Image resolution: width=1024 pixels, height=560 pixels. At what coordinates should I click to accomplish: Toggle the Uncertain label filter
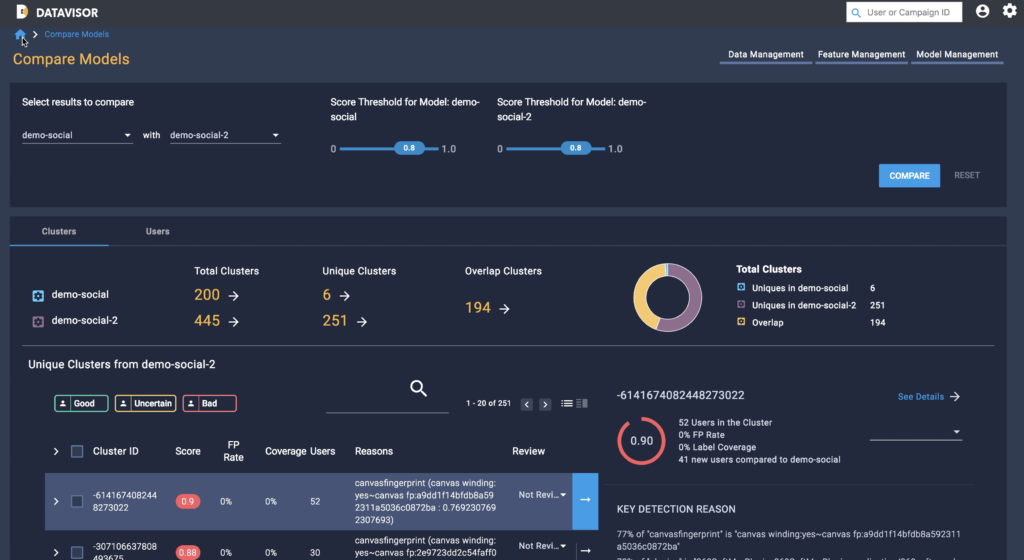(x=145, y=403)
